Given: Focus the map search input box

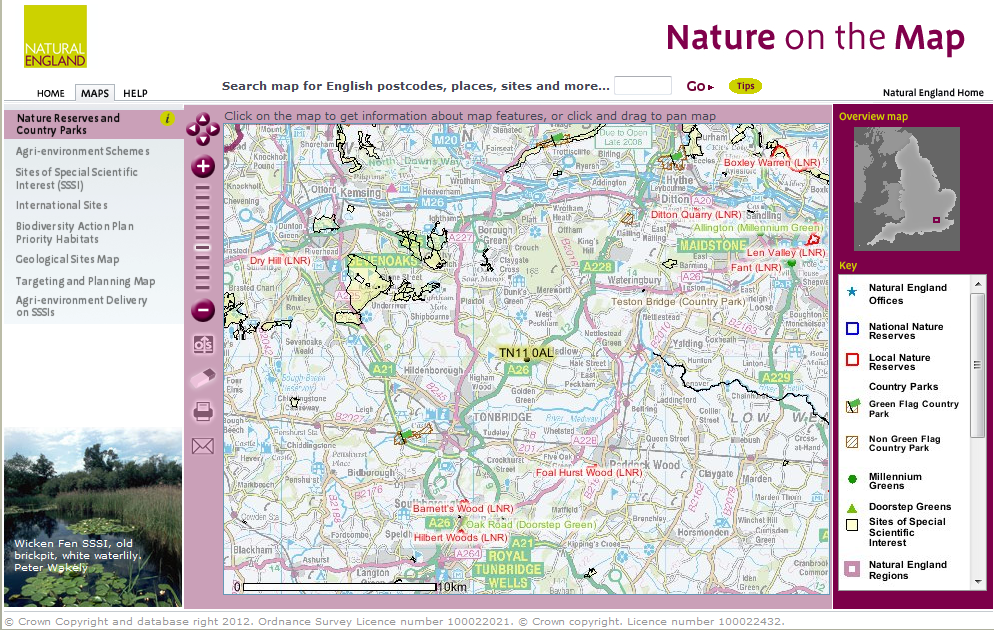Looking at the screenshot, I should coord(643,85).
